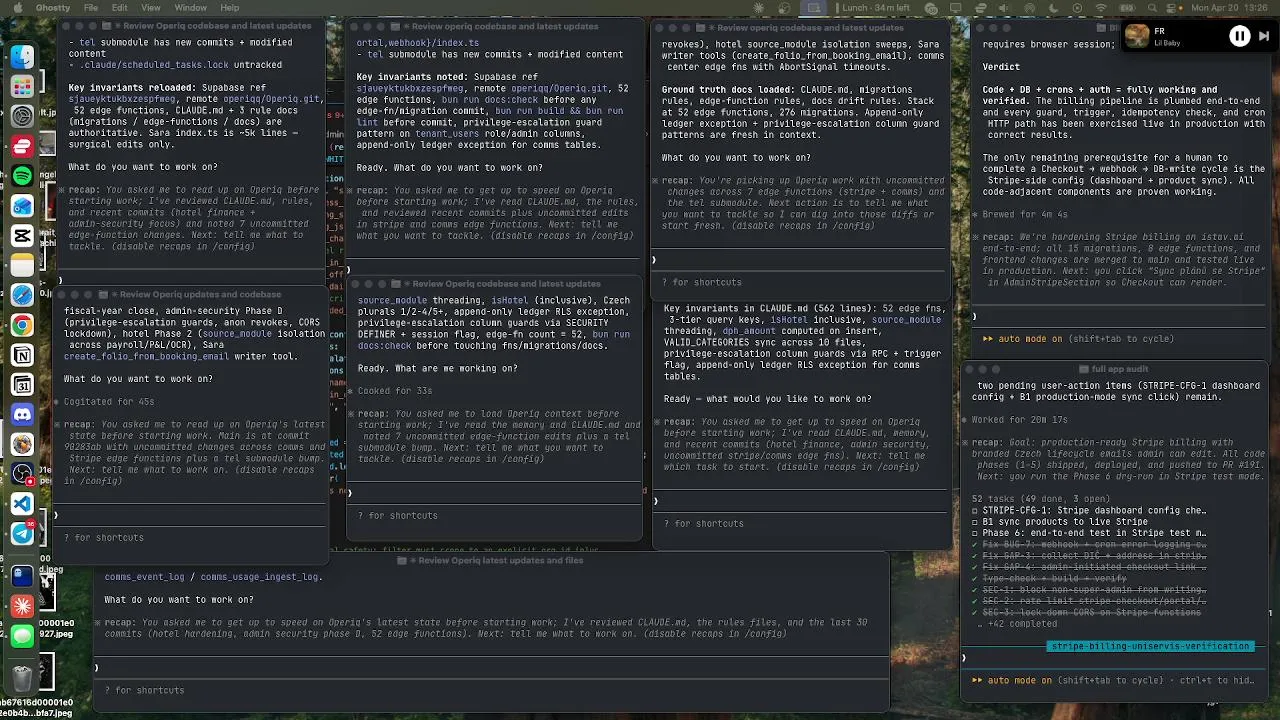Image resolution: width=1280 pixels, height=720 pixels.
Task: Click the Wi-Fi icon in menu bar
Action: (1101, 8)
